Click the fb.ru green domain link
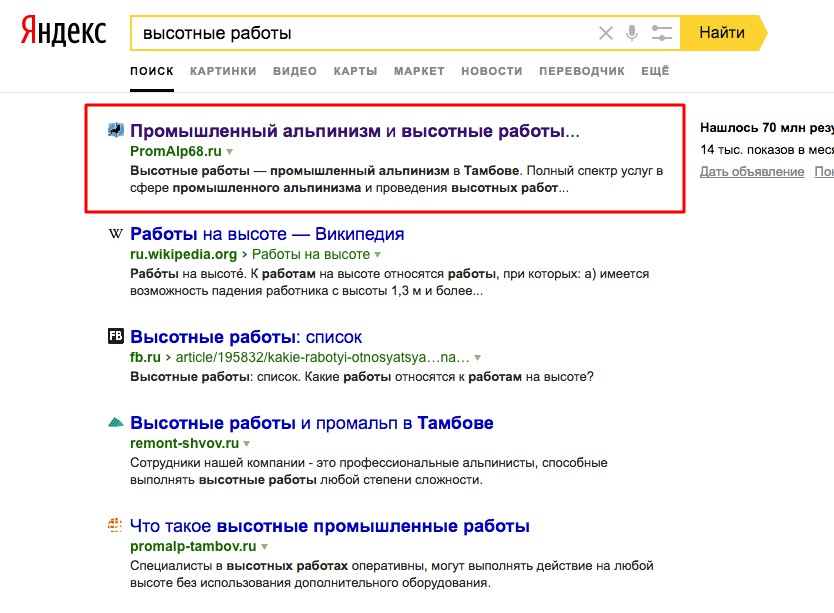 click(145, 357)
